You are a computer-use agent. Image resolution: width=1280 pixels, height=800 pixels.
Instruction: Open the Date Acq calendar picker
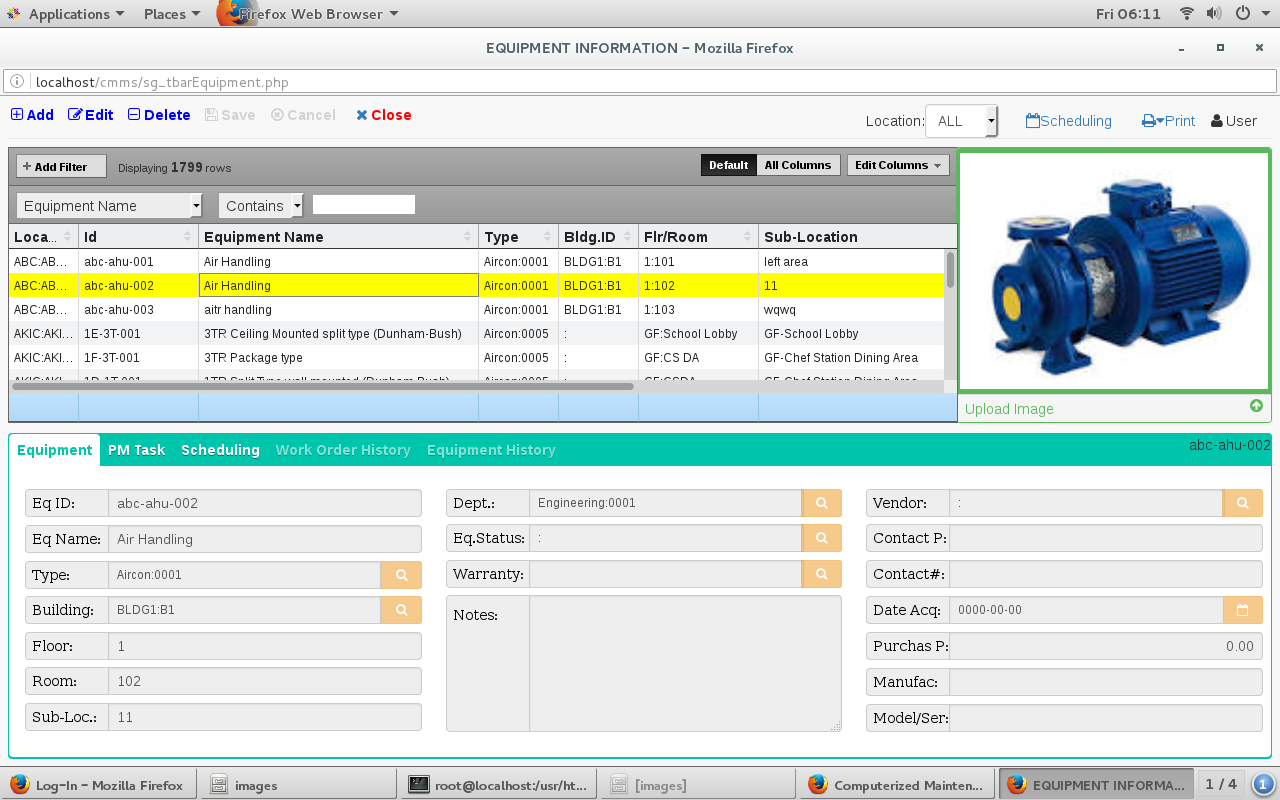1242,610
